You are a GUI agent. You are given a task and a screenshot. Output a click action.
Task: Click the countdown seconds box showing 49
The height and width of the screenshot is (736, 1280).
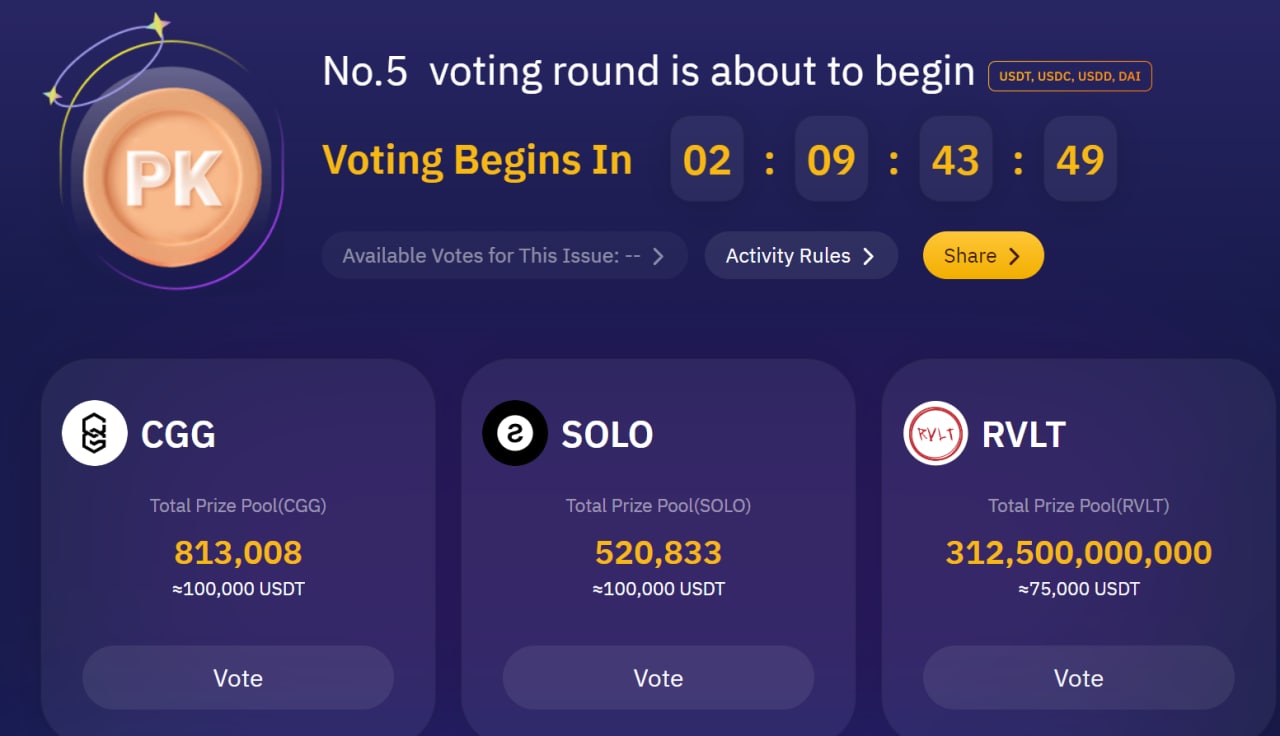1080,160
